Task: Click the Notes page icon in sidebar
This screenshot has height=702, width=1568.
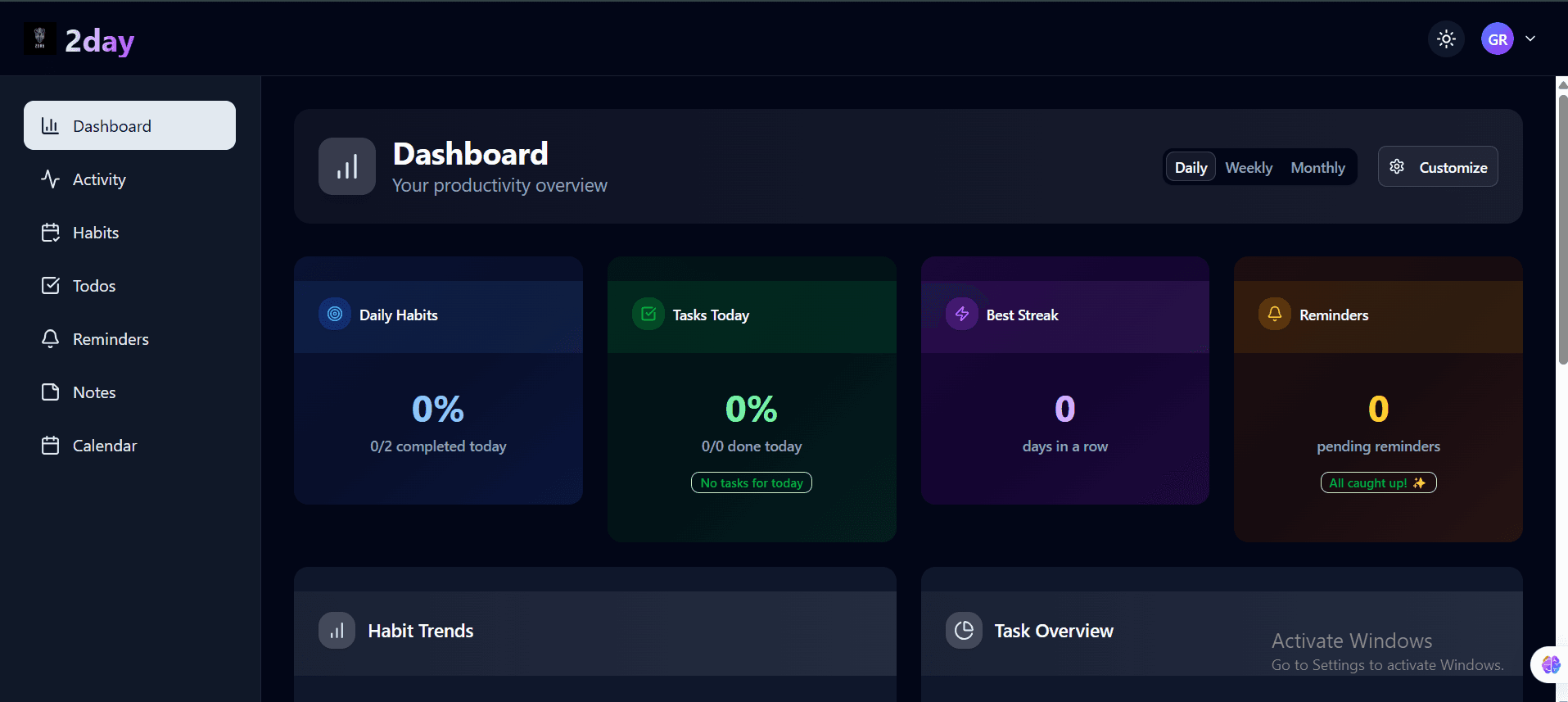Action: 50,392
